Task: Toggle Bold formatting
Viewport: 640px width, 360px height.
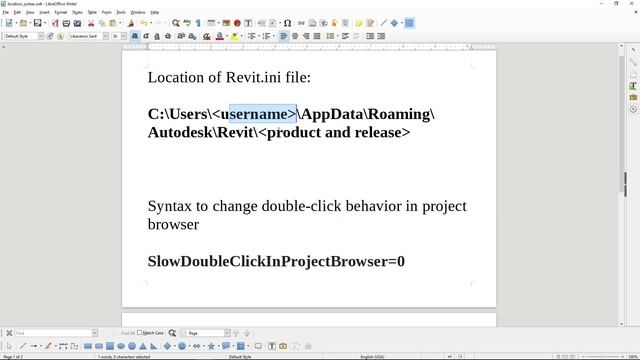Action: coord(135,36)
